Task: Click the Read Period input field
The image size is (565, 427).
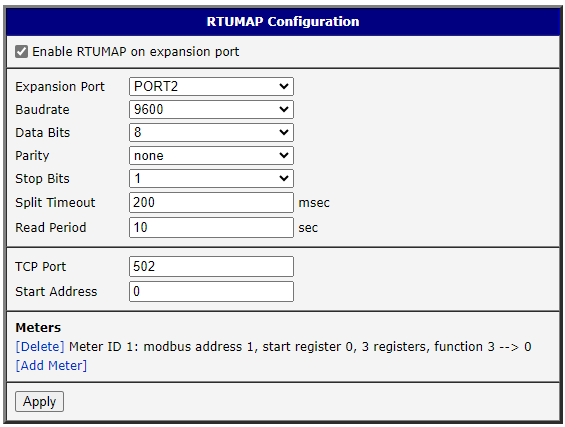Action: point(211,227)
